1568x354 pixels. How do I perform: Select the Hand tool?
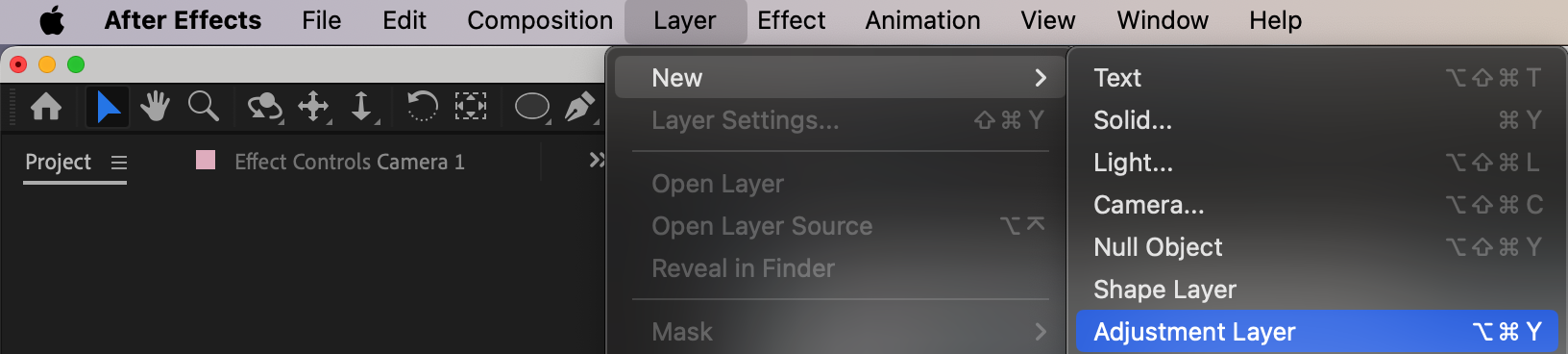pos(155,106)
